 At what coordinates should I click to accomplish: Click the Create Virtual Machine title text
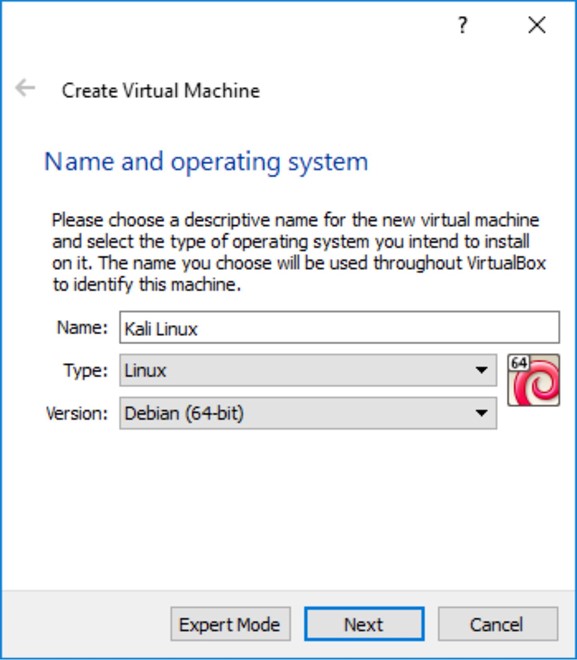click(161, 90)
